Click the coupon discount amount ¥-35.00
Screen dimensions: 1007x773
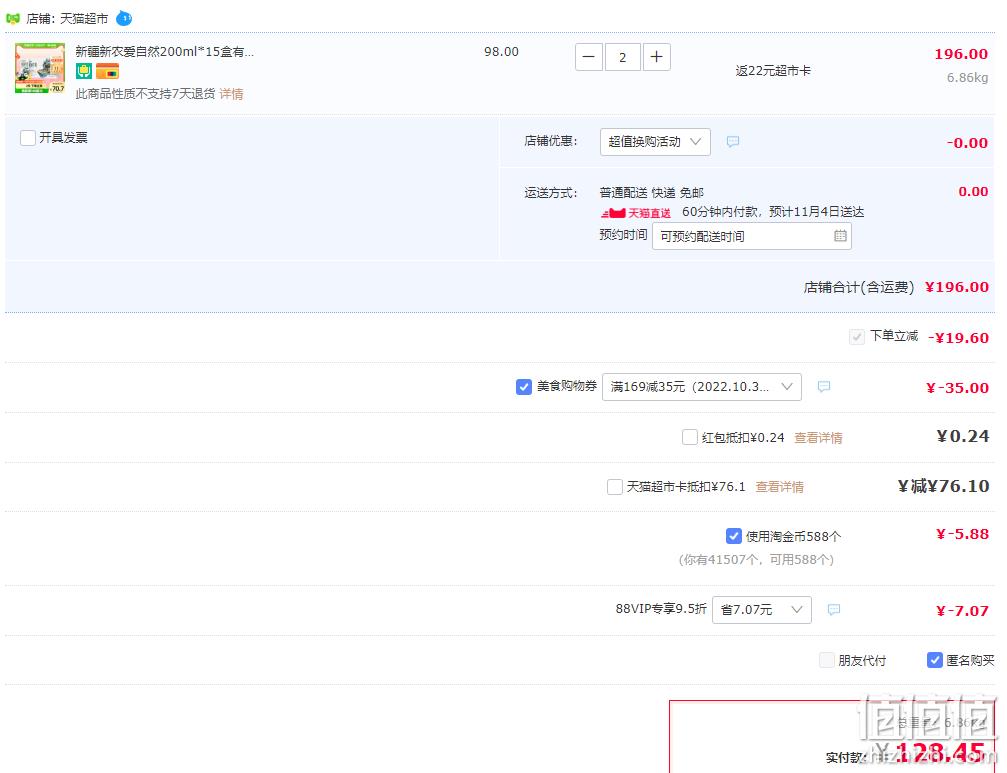(958, 388)
